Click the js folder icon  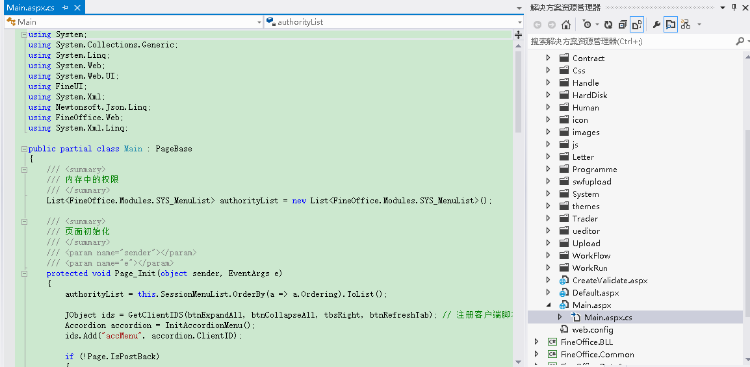[x=563, y=145]
